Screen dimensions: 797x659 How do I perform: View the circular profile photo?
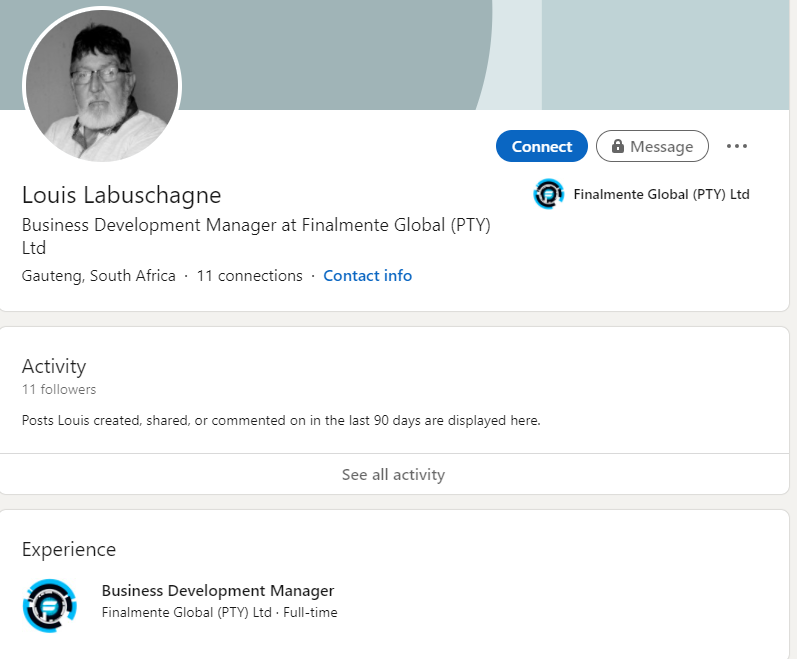coord(101,86)
